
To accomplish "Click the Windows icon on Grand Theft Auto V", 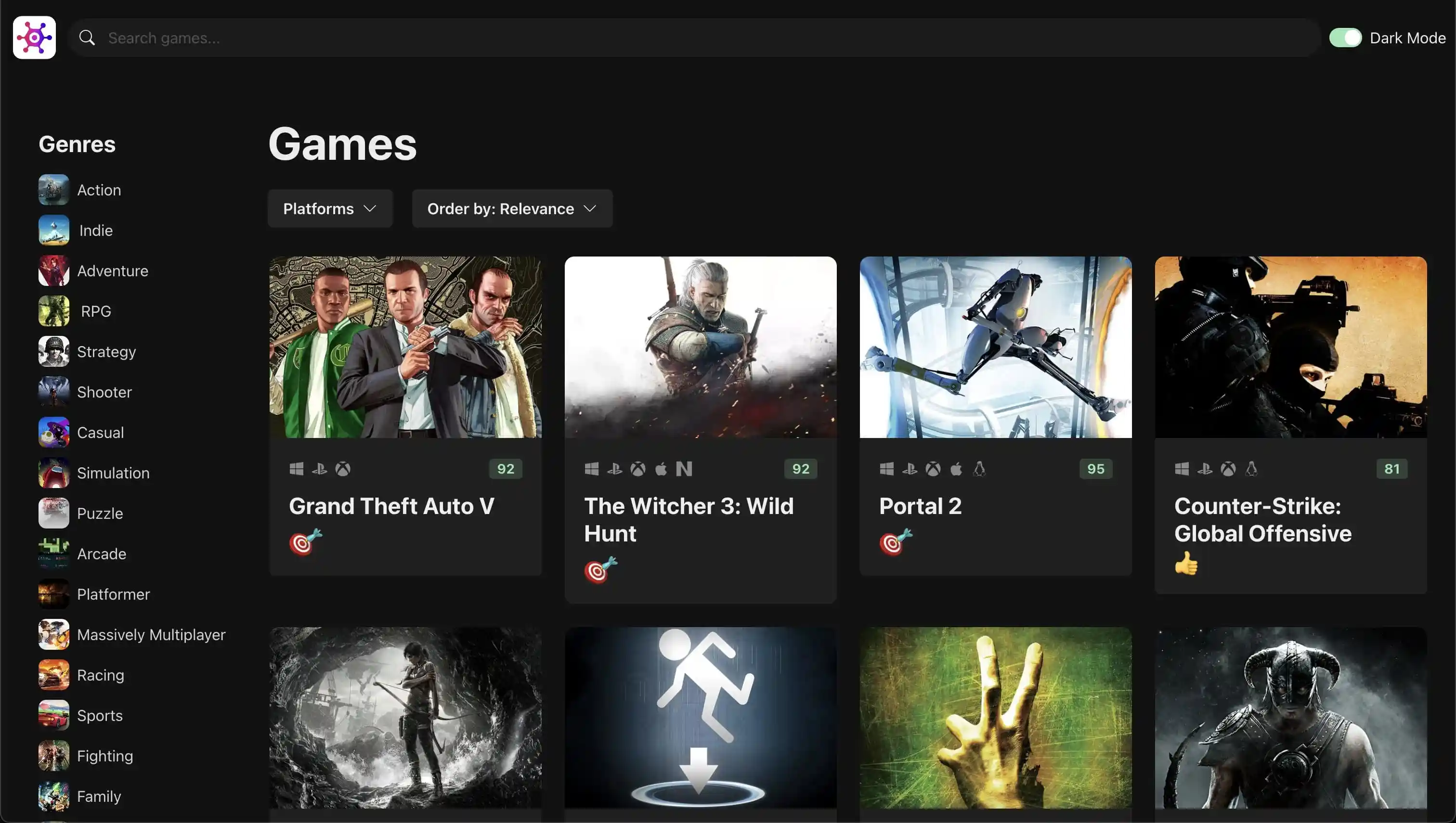I will pyautogui.click(x=296, y=469).
